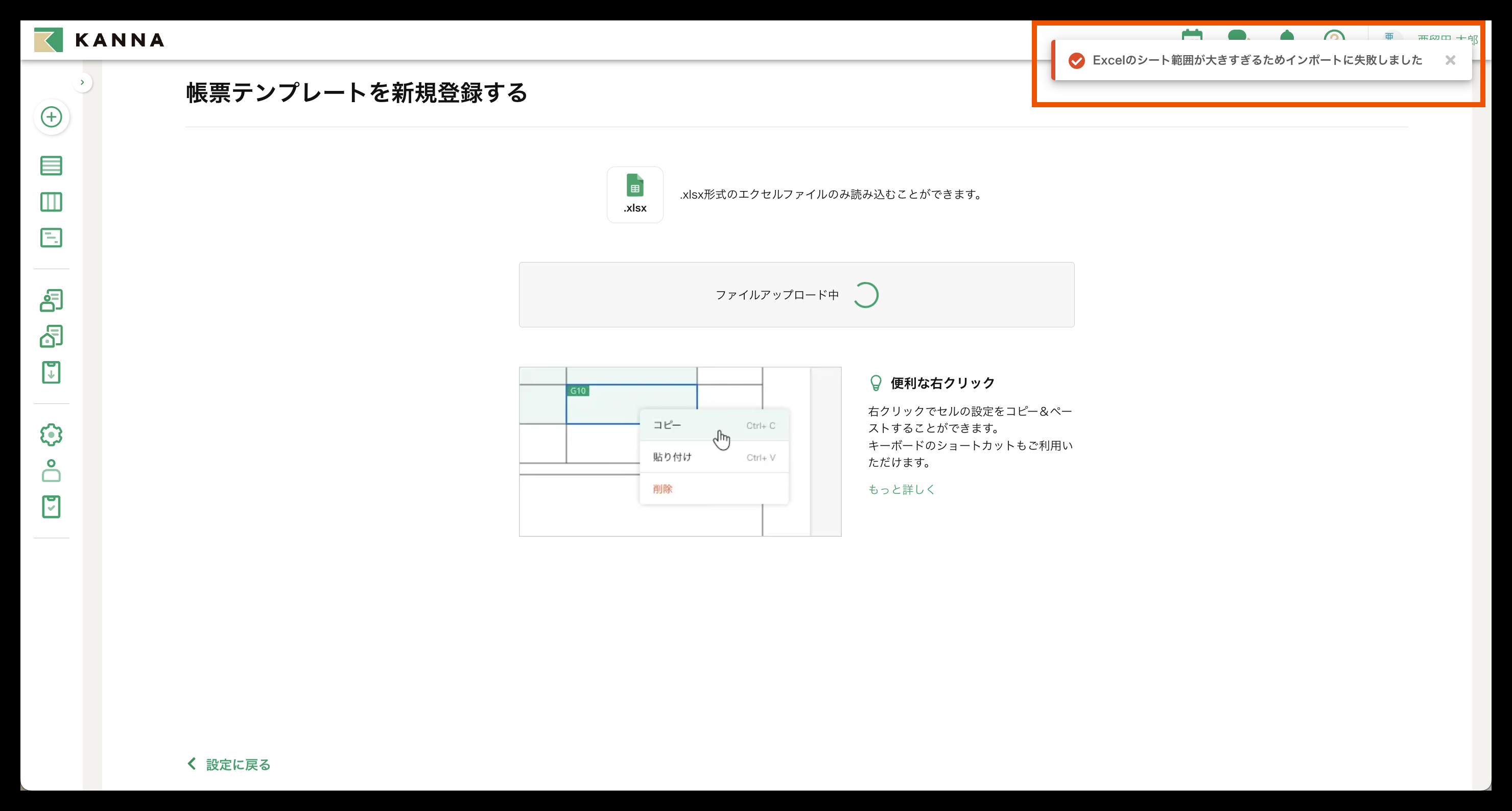
Task: Click the user profile sidebar icon
Action: click(x=51, y=471)
